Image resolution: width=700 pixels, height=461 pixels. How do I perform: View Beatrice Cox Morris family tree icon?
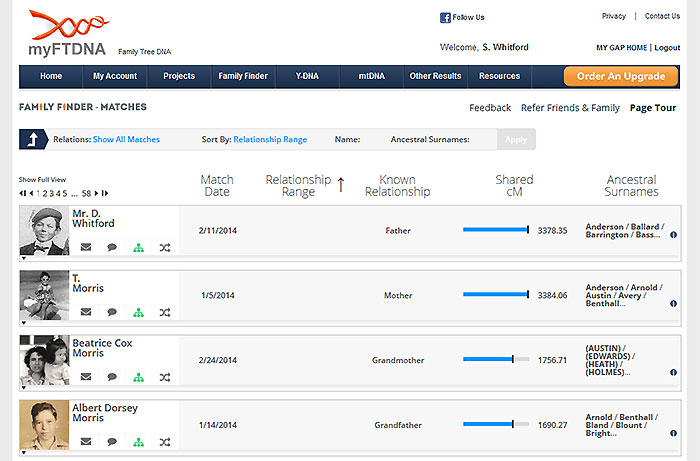point(138,378)
